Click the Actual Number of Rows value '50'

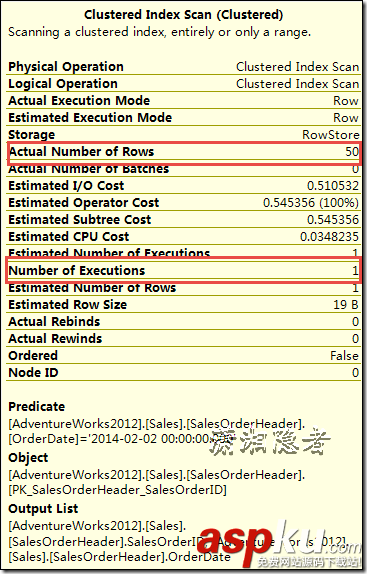352,152
